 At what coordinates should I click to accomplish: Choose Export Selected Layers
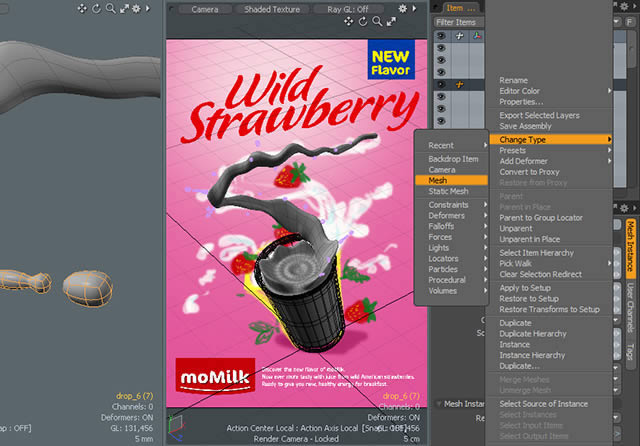(x=550, y=115)
